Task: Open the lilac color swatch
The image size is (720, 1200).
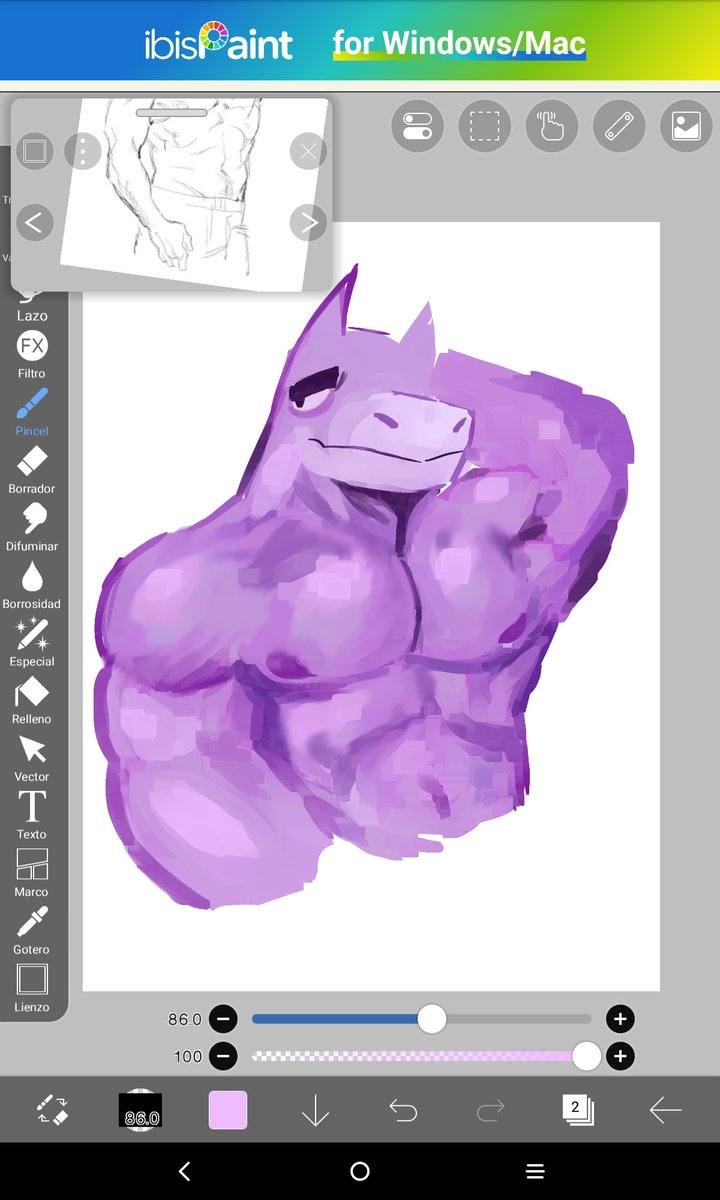Action: 228,1110
